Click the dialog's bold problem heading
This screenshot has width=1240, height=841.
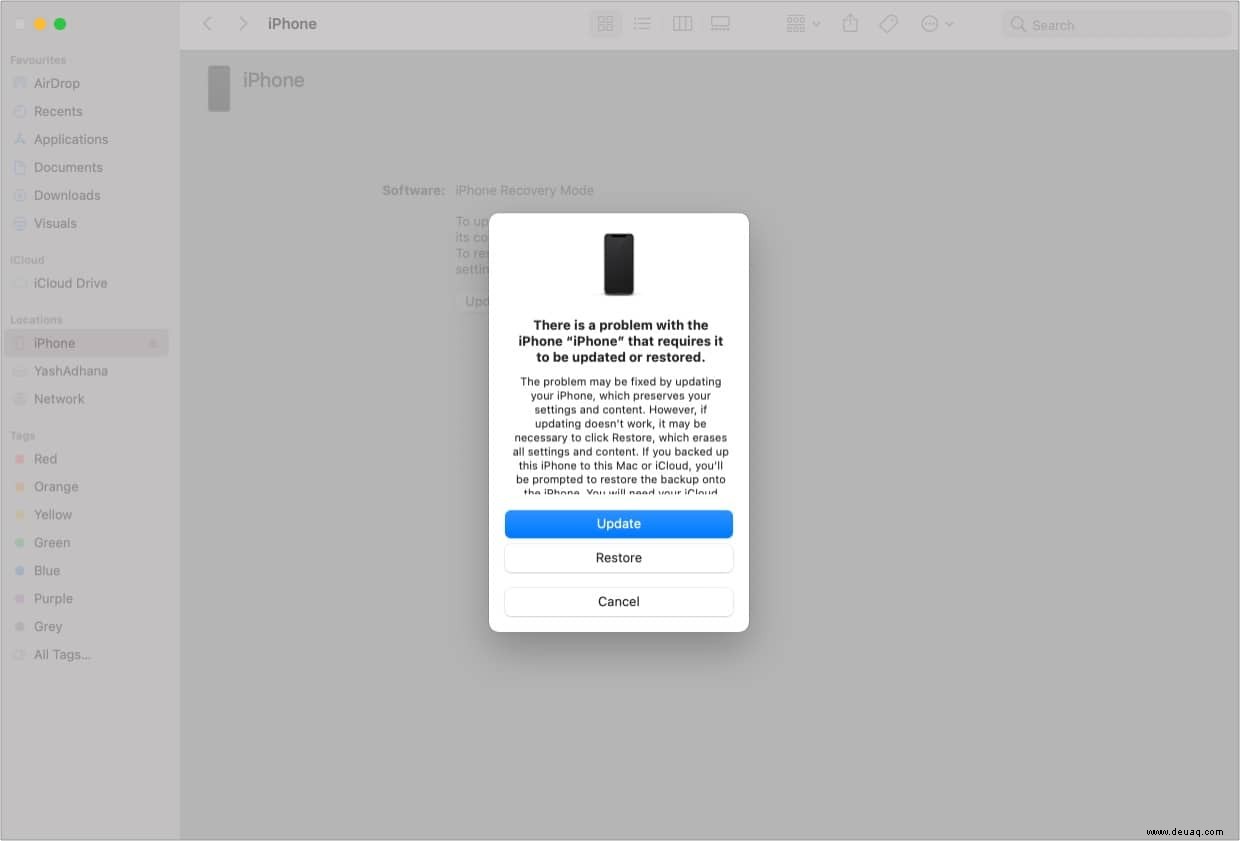[x=620, y=341]
